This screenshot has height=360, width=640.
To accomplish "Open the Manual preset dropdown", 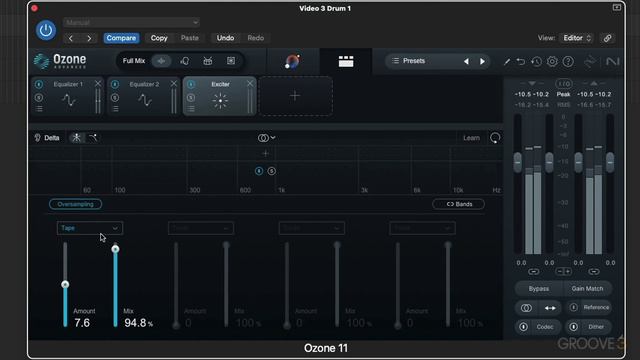I will [x=131, y=22].
